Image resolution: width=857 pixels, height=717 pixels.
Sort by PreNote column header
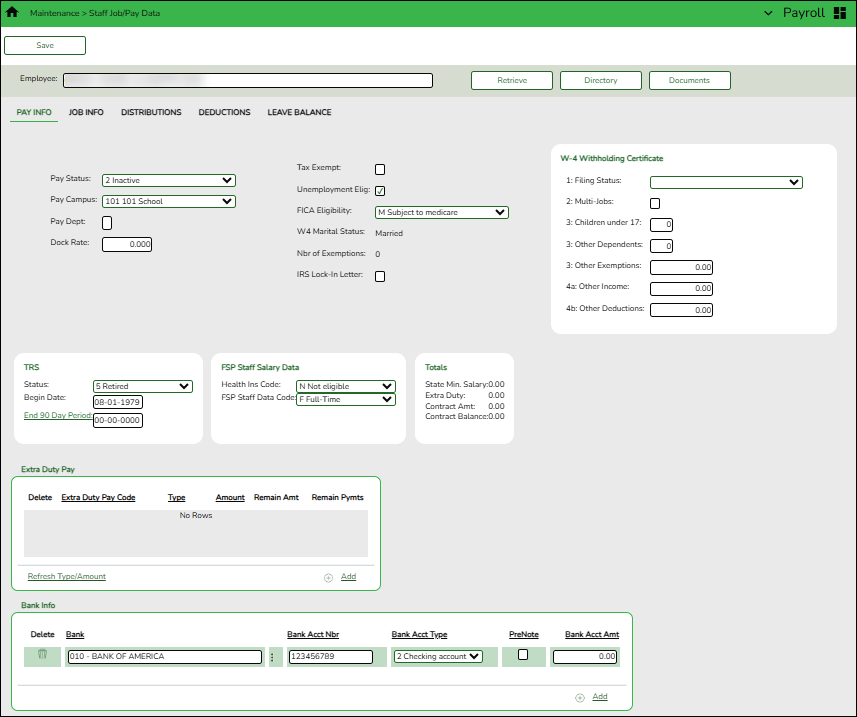tap(524, 634)
